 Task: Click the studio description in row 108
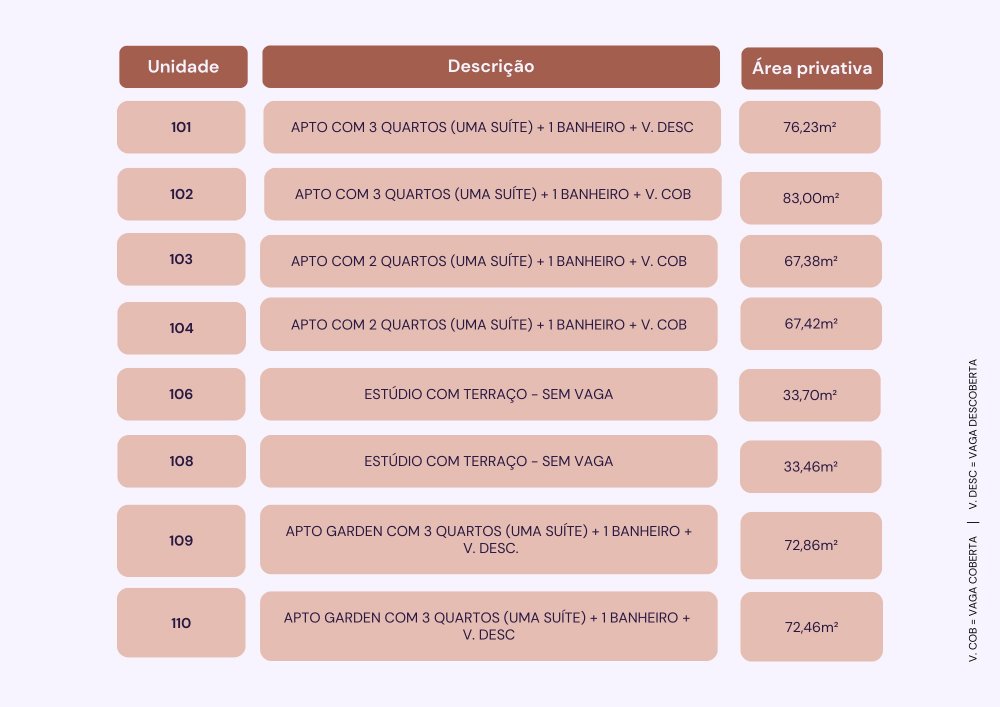pyautogui.click(x=489, y=461)
